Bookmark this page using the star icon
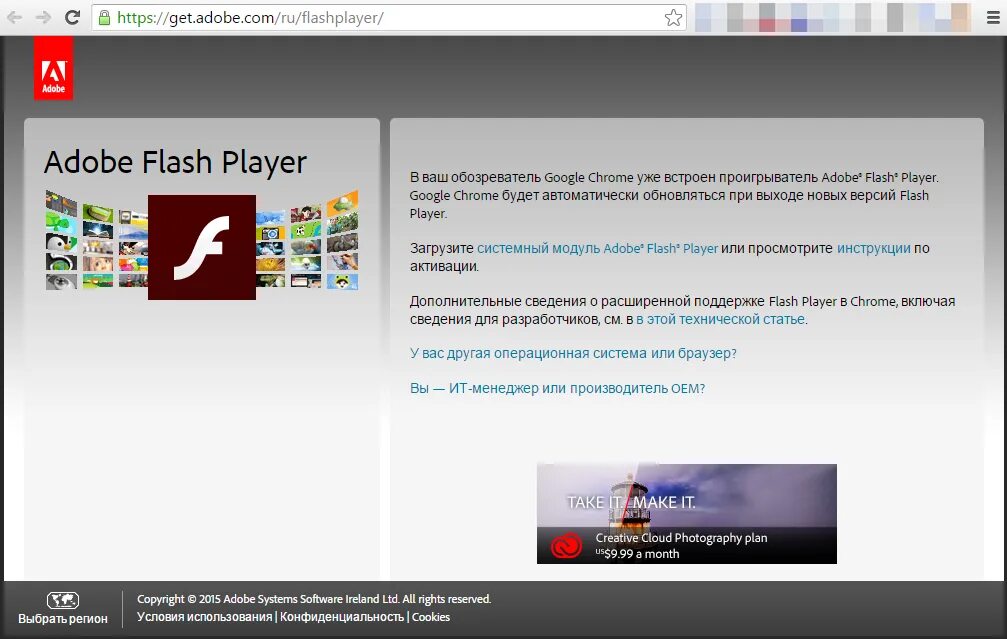The width and height of the screenshot is (1007, 639). tap(674, 16)
